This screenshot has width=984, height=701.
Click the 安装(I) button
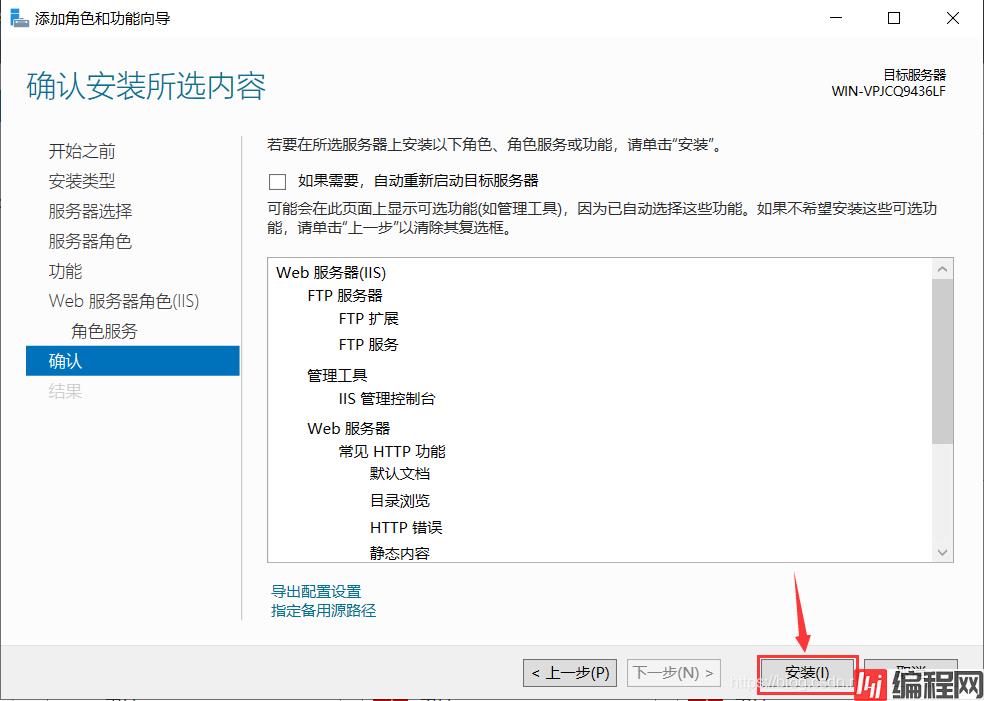tap(807, 673)
